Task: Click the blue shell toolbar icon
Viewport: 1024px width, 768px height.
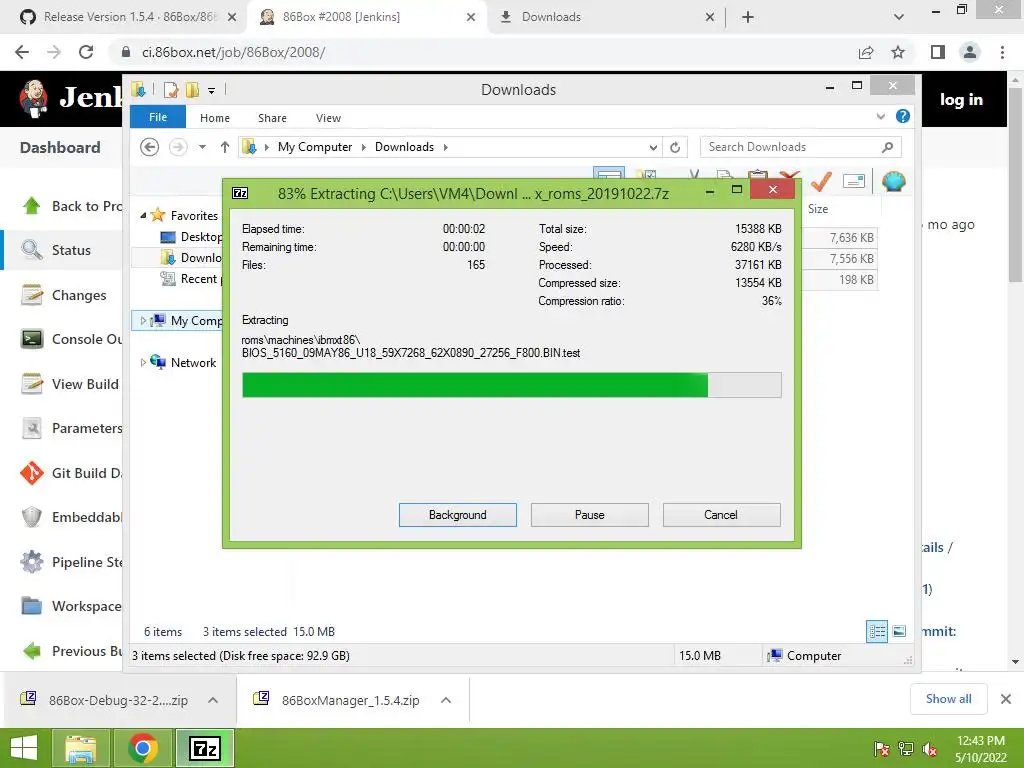Action: pos(893,181)
